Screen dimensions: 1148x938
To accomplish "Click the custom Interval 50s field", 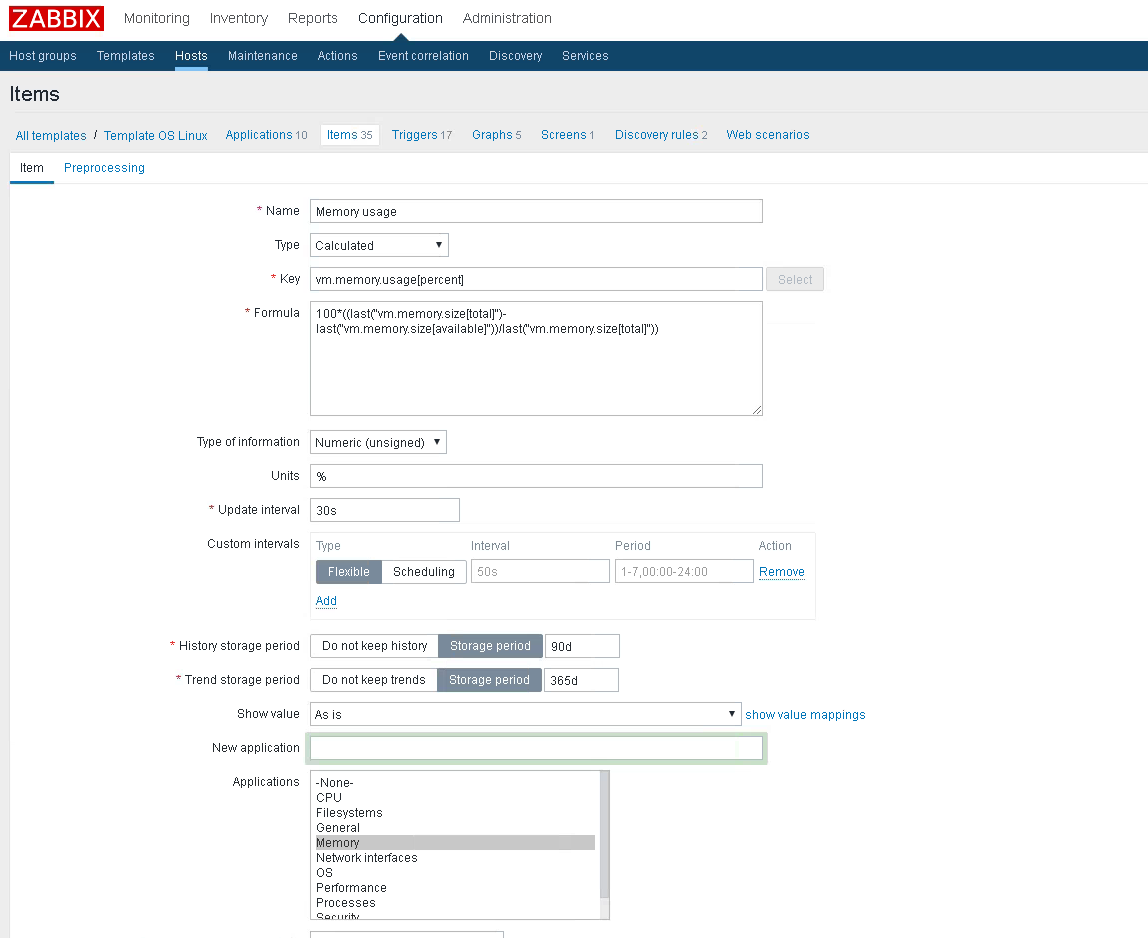I will click(x=540, y=571).
